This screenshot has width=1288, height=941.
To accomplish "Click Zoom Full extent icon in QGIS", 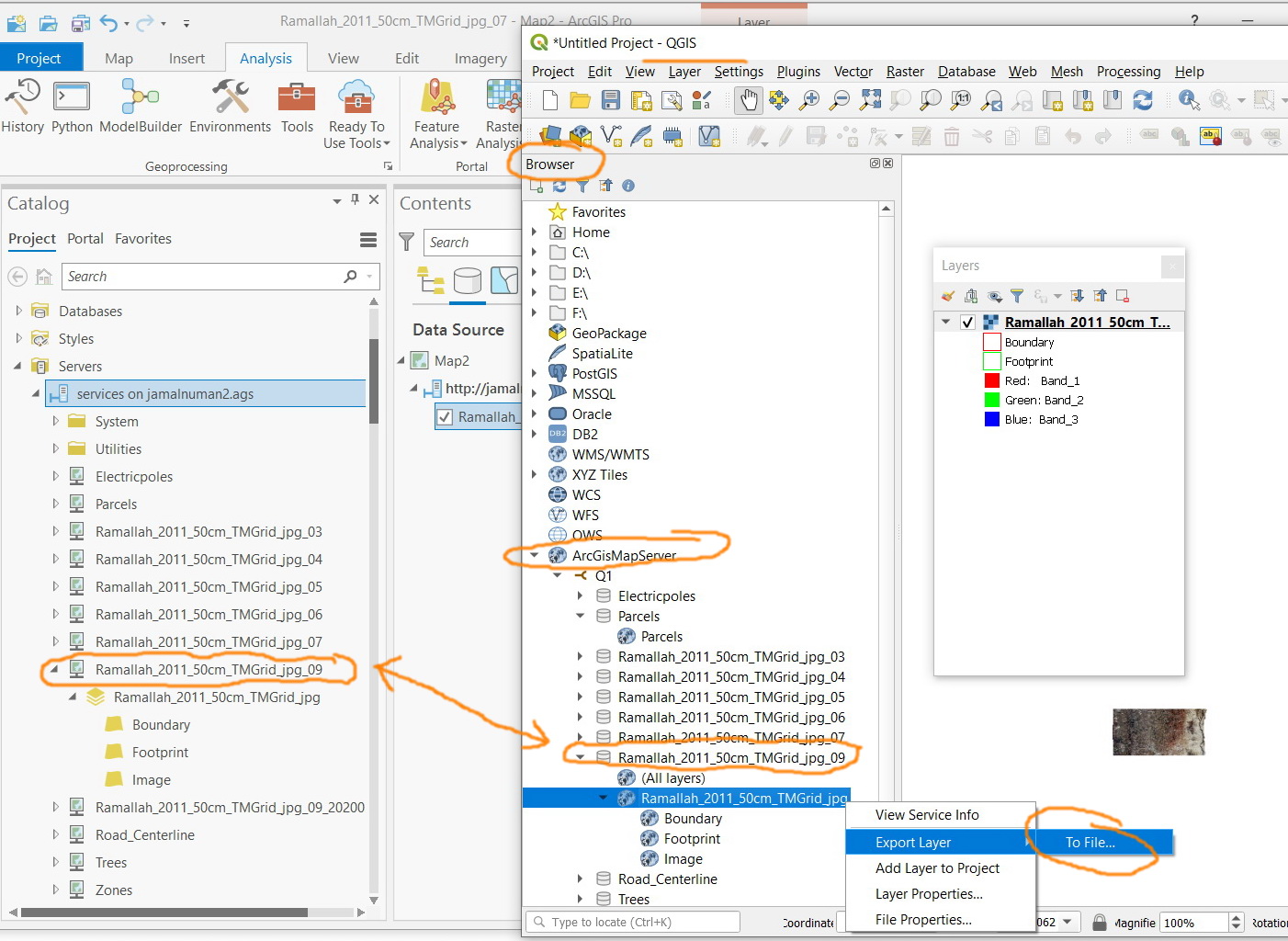I will coord(870,100).
